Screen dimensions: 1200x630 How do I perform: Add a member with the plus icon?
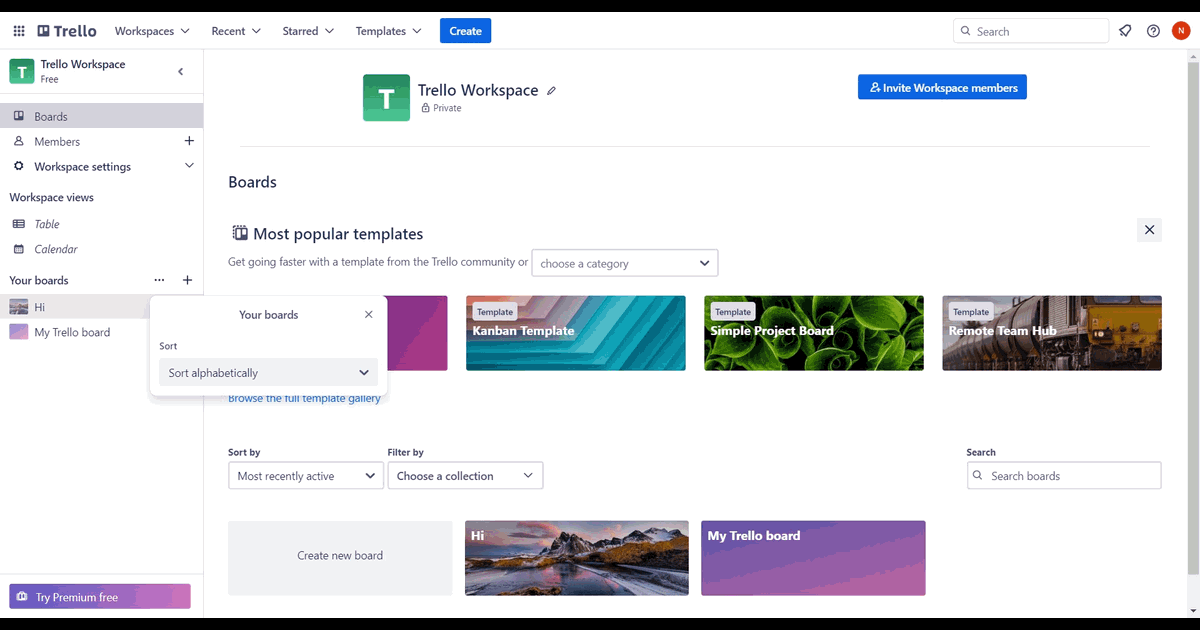click(189, 141)
